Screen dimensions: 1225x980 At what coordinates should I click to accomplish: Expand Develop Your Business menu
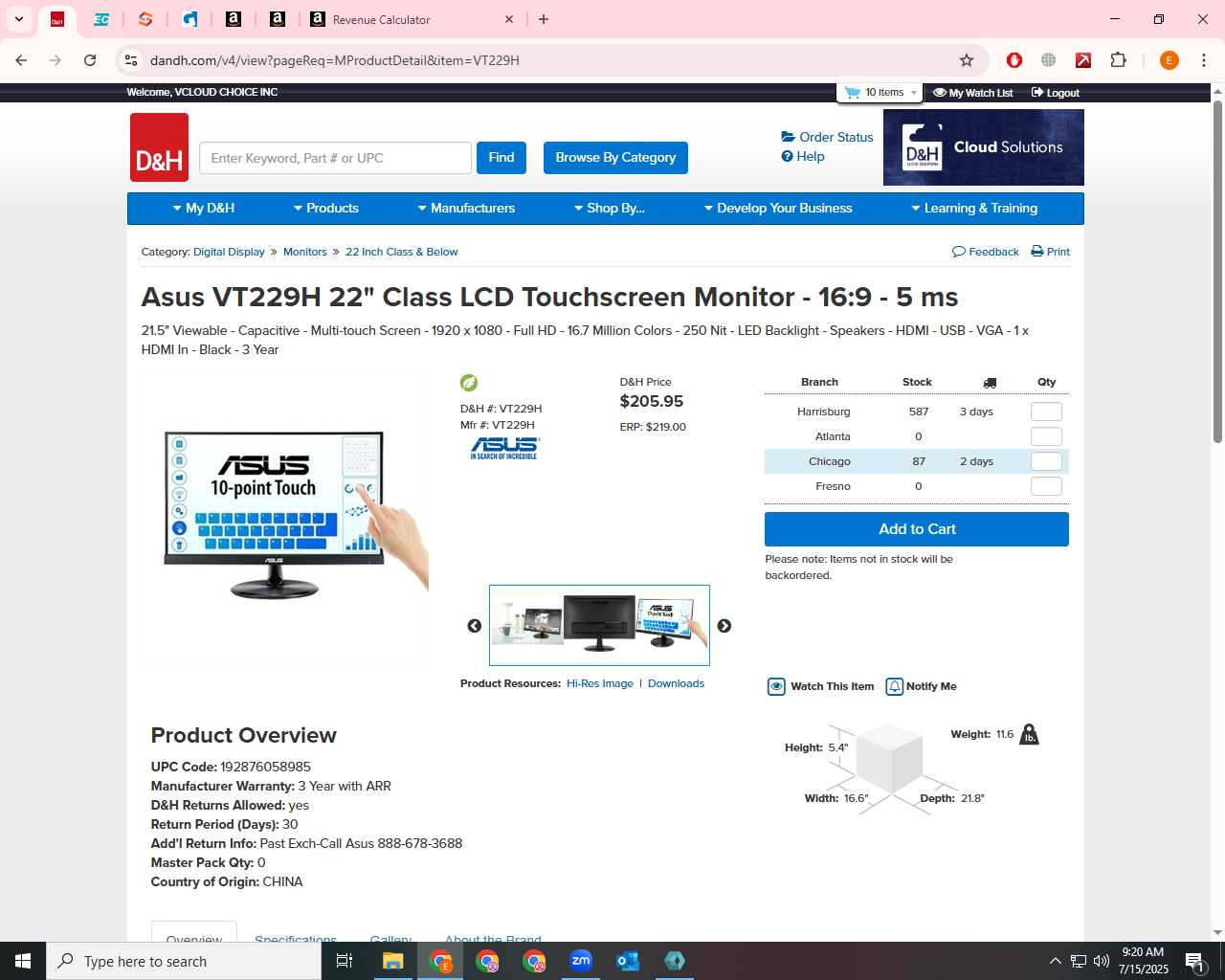778,208
